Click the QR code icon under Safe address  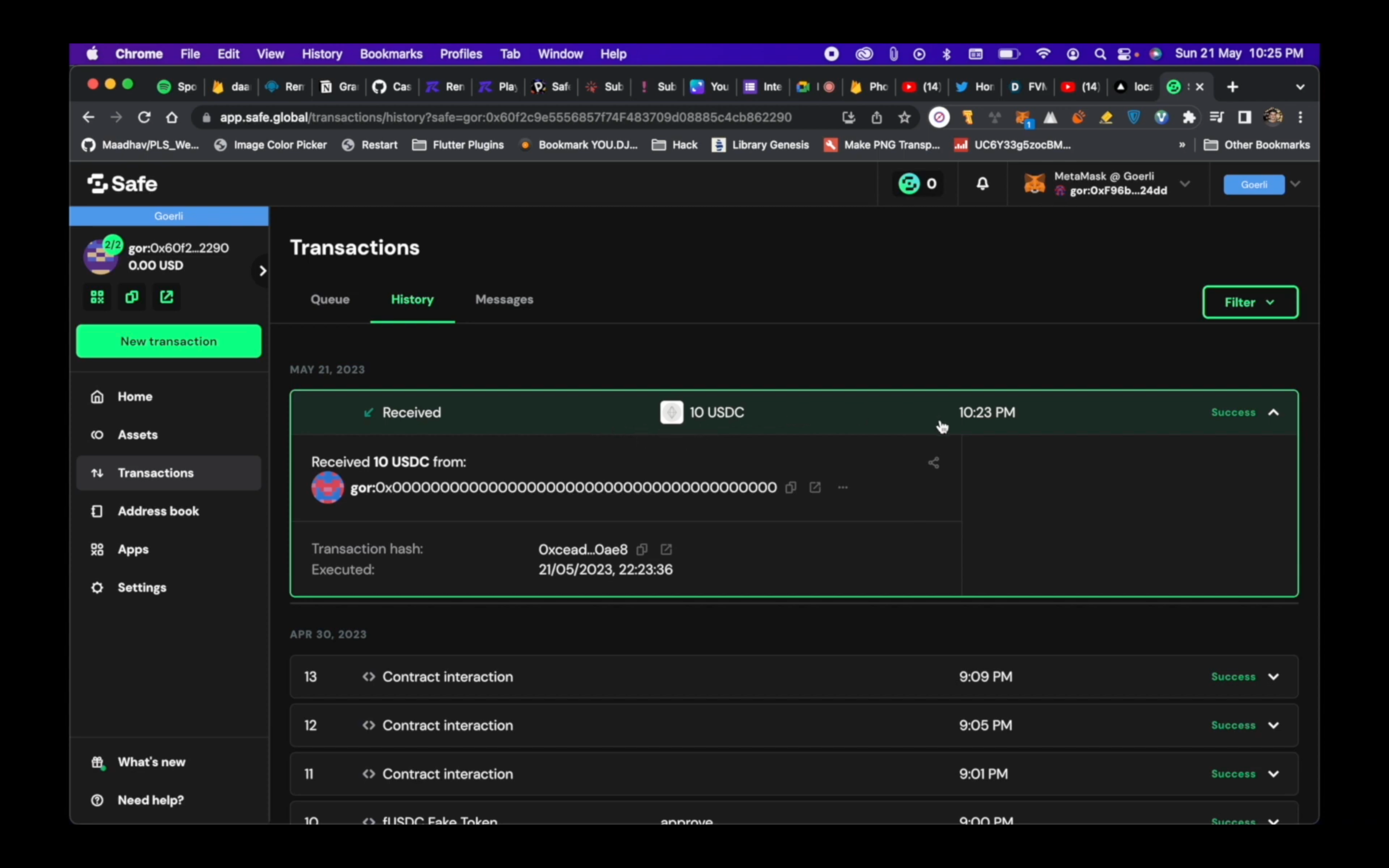(x=97, y=297)
